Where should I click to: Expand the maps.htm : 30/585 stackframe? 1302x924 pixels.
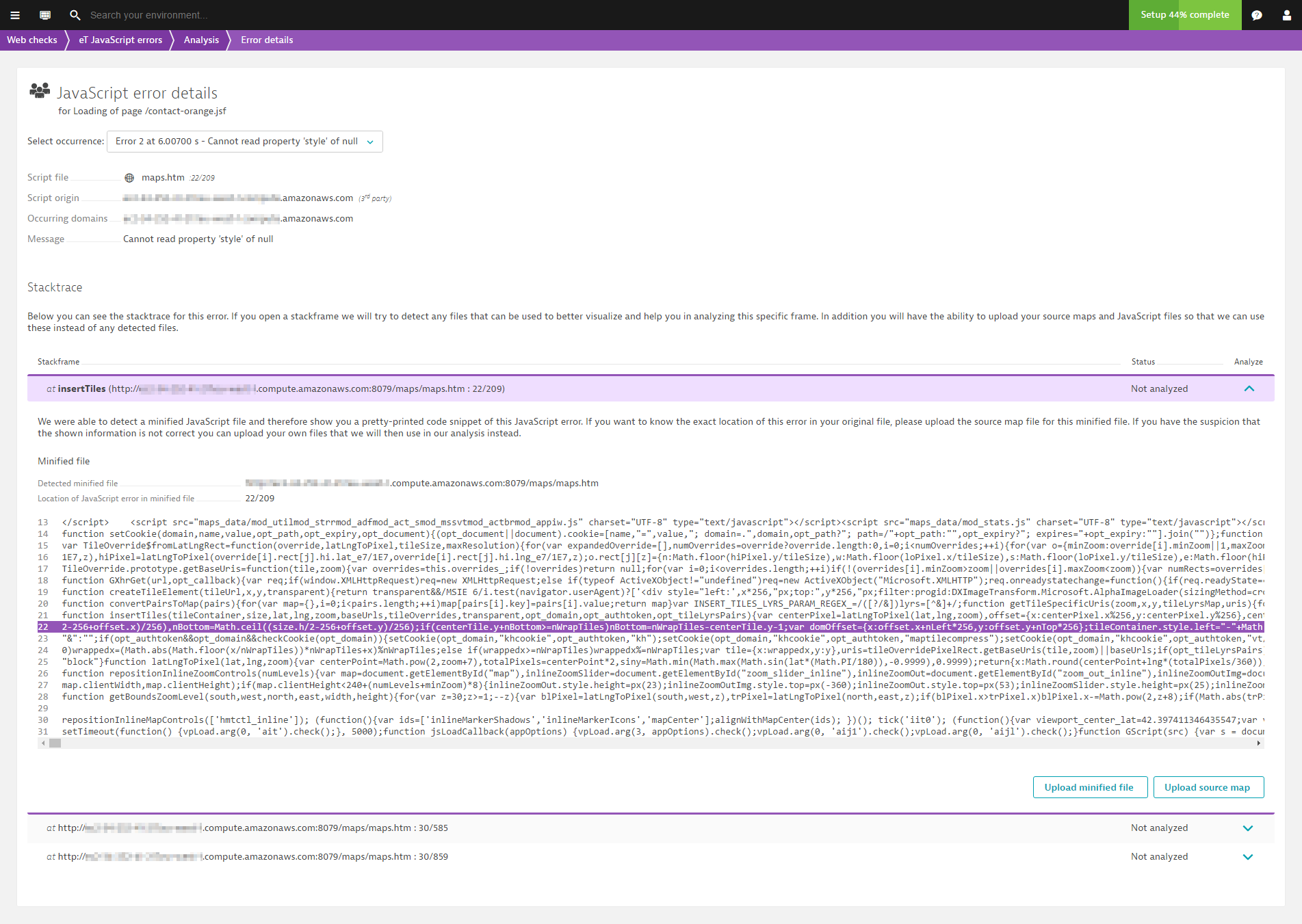(1248, 828)
